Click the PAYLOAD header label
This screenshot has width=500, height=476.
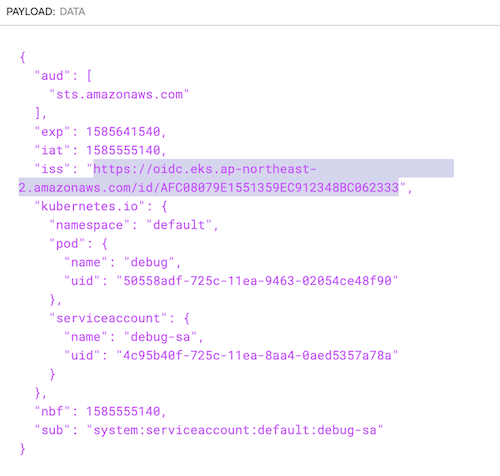pos(30,12)
